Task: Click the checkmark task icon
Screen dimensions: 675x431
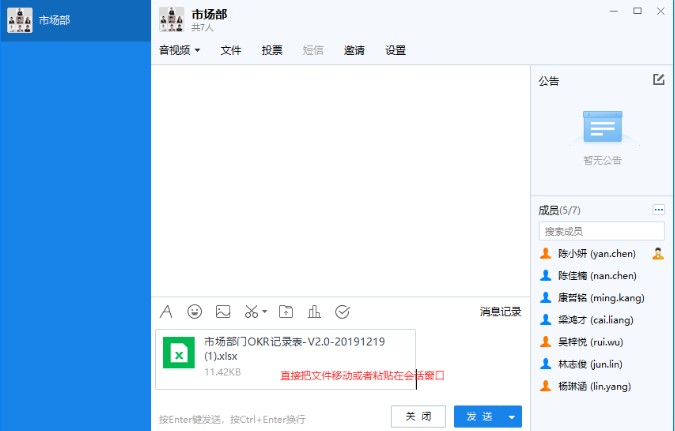Action: coord(342,311)
